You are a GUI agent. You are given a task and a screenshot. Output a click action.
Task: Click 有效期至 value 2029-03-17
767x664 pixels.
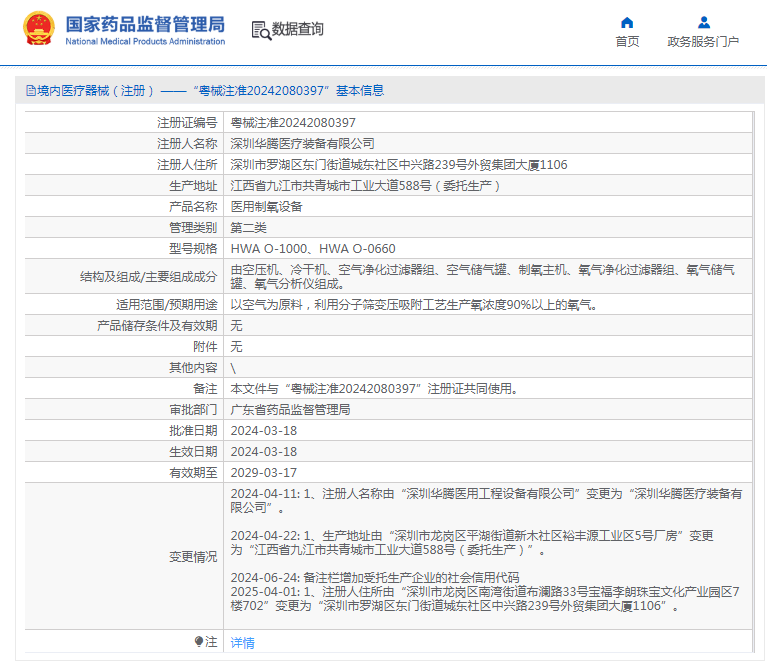[x=264, y=473]
